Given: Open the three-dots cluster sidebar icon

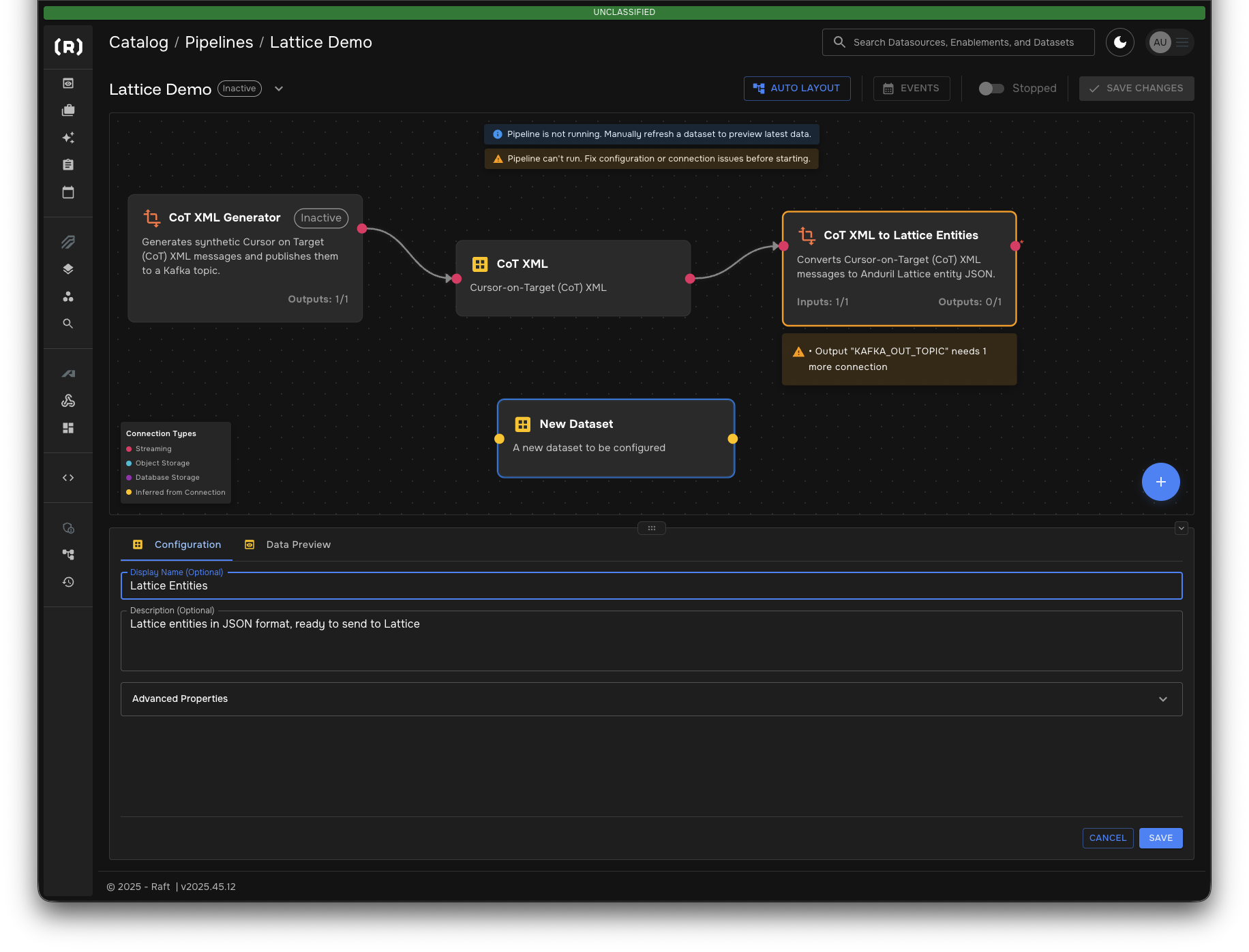Looking at the screenshot, I should coord(68,296).
